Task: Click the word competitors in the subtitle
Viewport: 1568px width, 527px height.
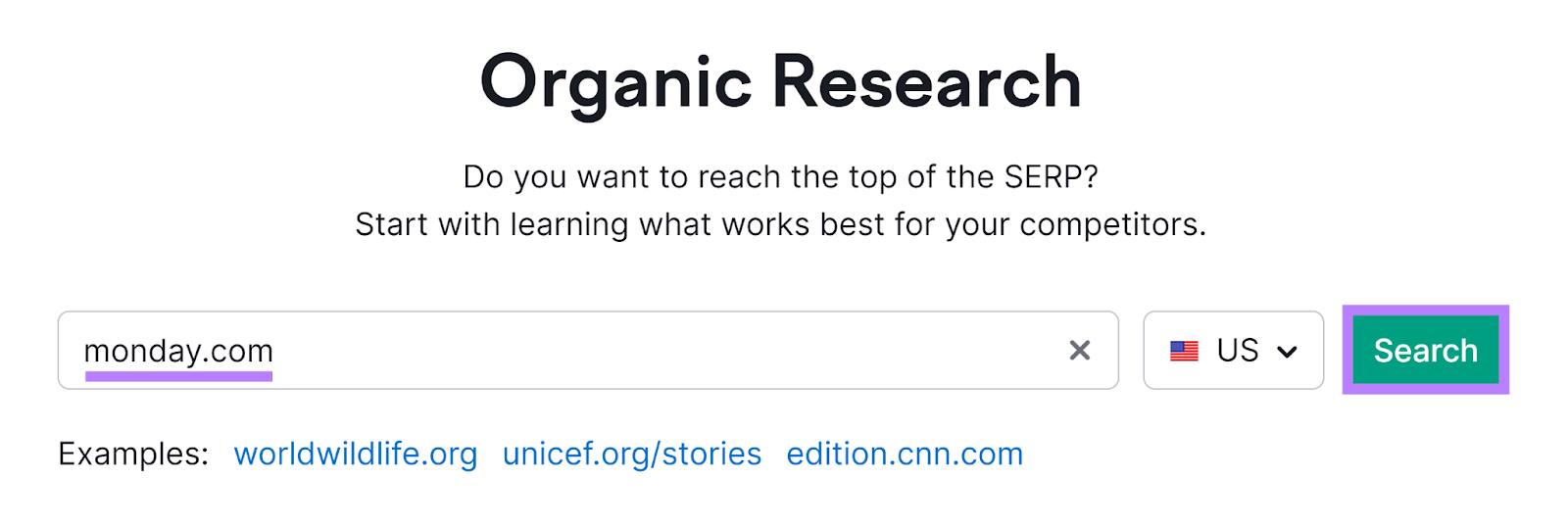Action: point(1110,225)
